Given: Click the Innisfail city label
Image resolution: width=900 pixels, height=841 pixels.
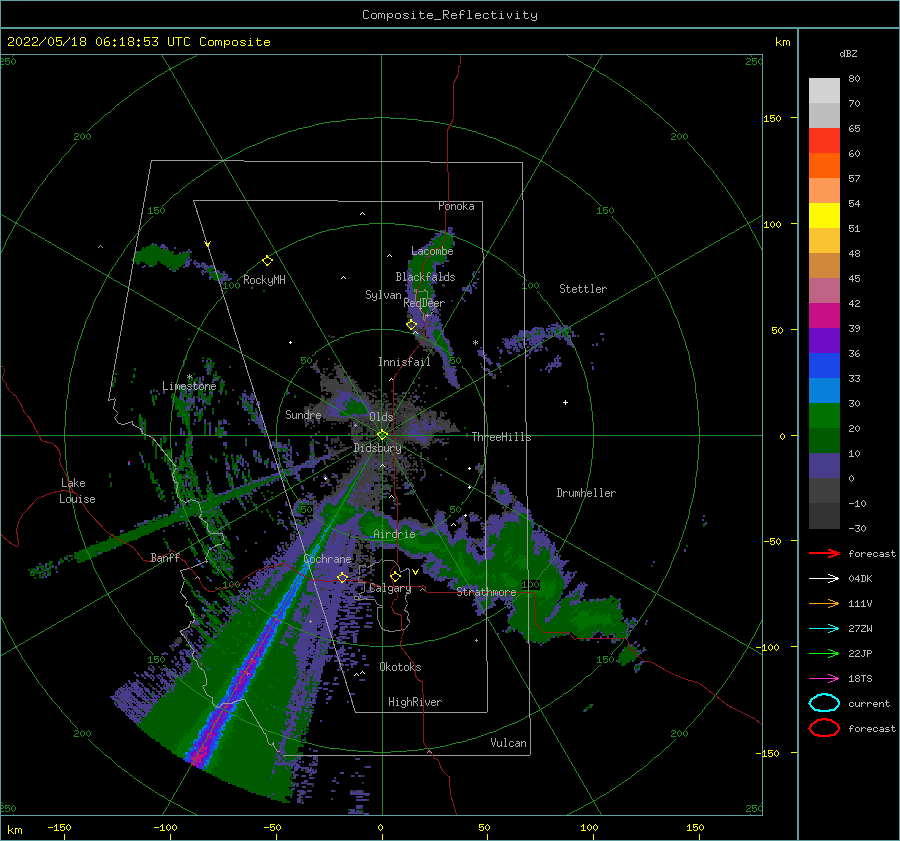Looking at the screenshot, I should coord(404,362).
